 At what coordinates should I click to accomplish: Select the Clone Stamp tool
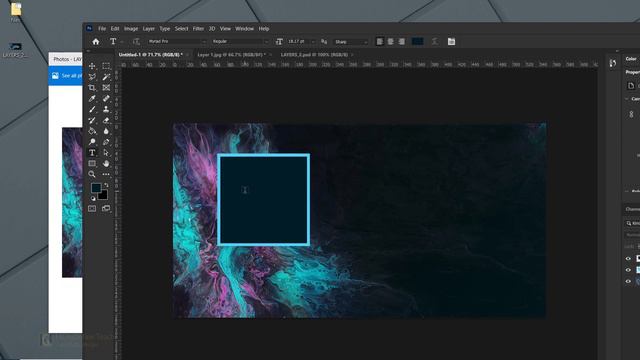[x=106, y=109]
